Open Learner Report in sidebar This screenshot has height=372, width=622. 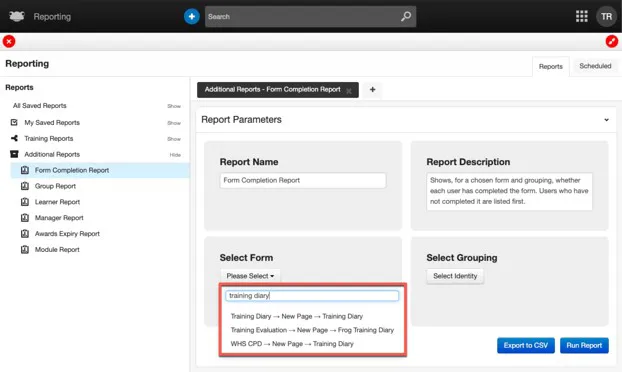[x=57, y=202]
